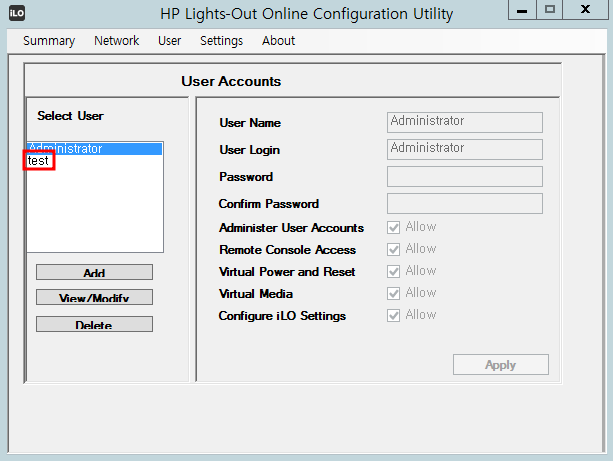
Task: Click the View/Modify button
Action: pos(94,297)
